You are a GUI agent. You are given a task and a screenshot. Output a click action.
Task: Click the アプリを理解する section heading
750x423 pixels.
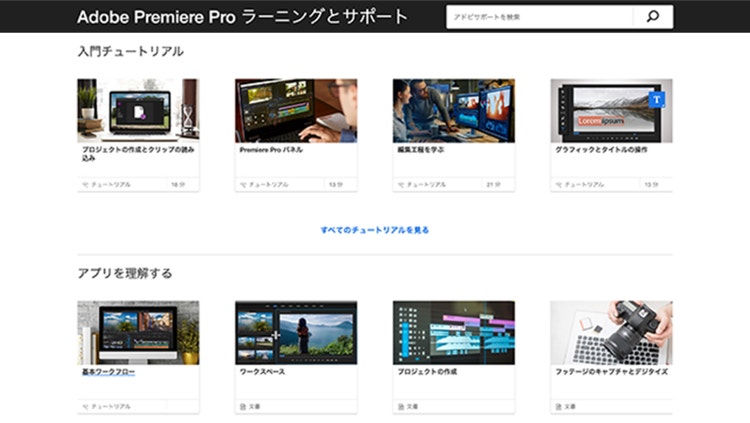(x=125, y=273)
